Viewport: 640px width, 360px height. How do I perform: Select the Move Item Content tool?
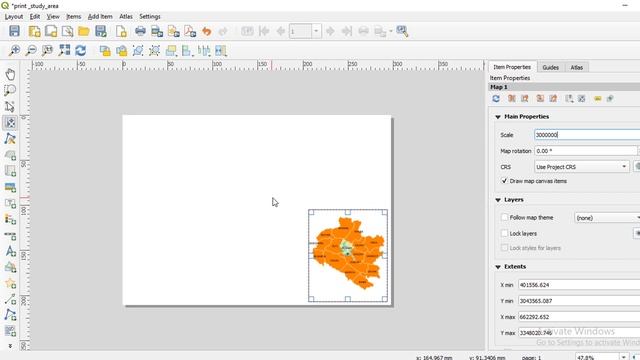(10, 122)
